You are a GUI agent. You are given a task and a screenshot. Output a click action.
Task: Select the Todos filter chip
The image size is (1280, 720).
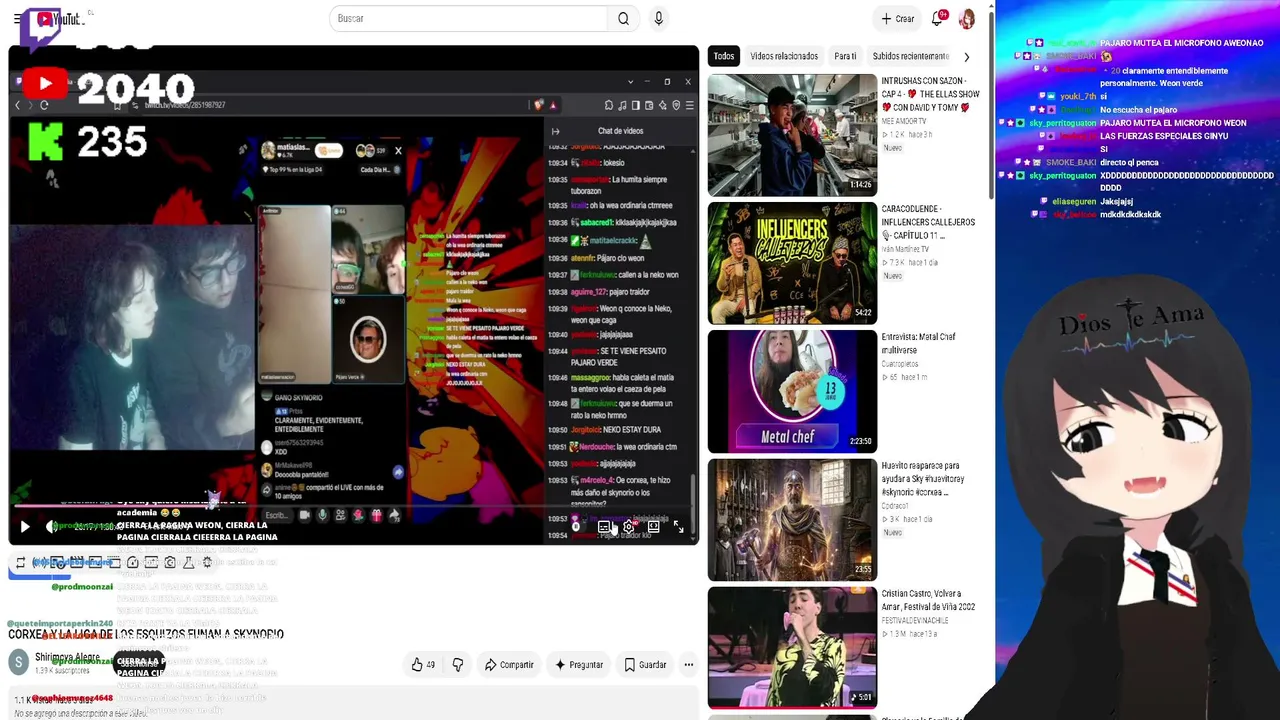(x=724, y=56)
